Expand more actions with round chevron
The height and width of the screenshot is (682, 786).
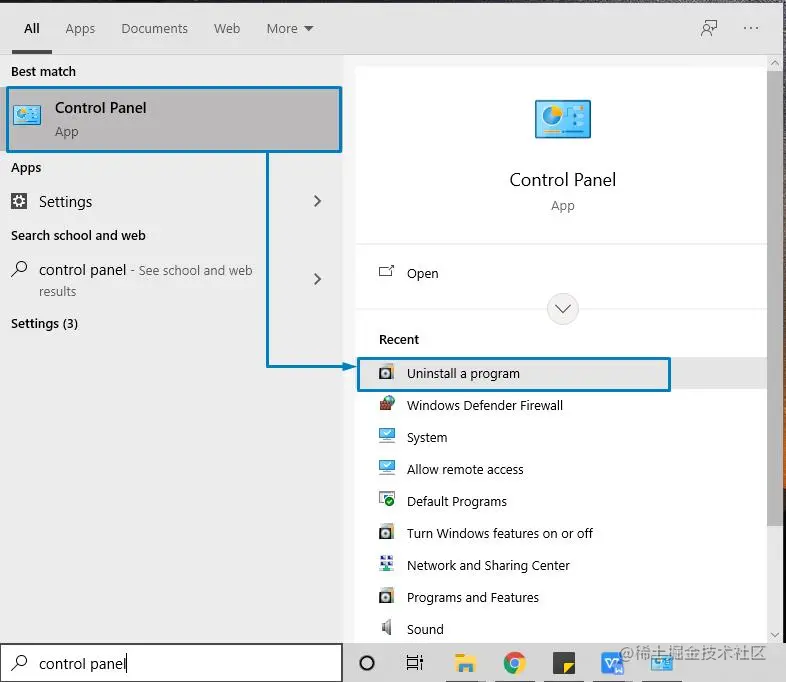[x=562, y=309]
